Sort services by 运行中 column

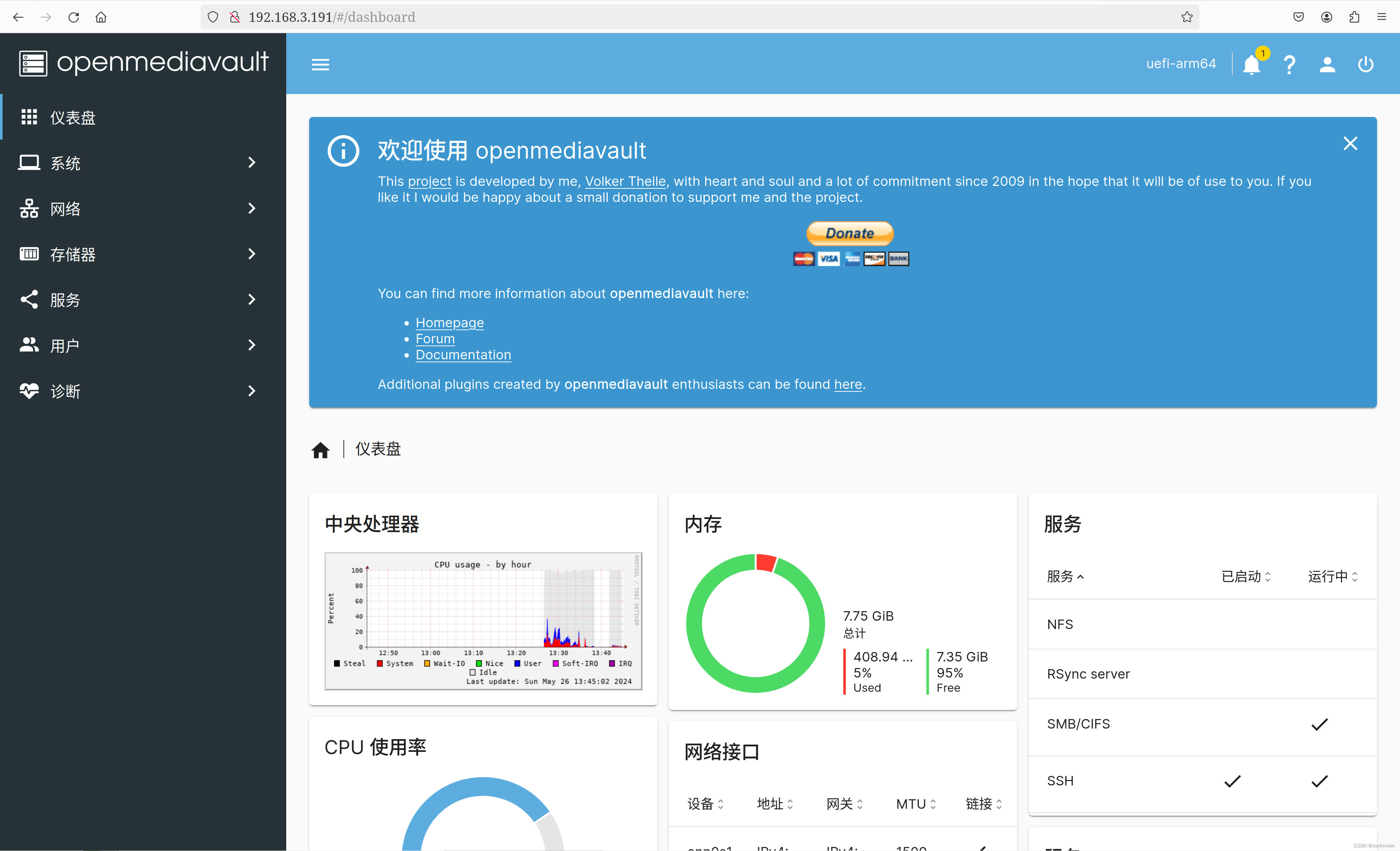[x=1332, y=577]
